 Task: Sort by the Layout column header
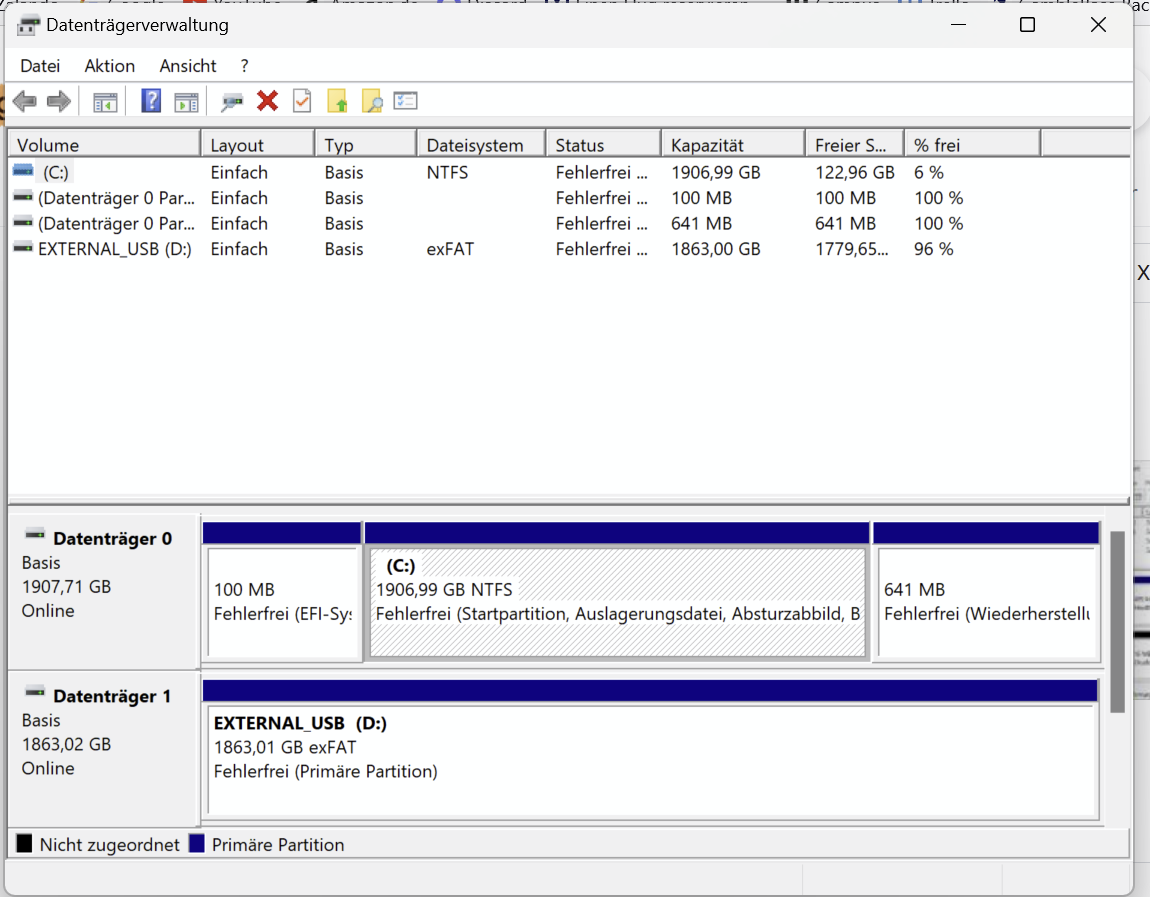click(257, 144)
